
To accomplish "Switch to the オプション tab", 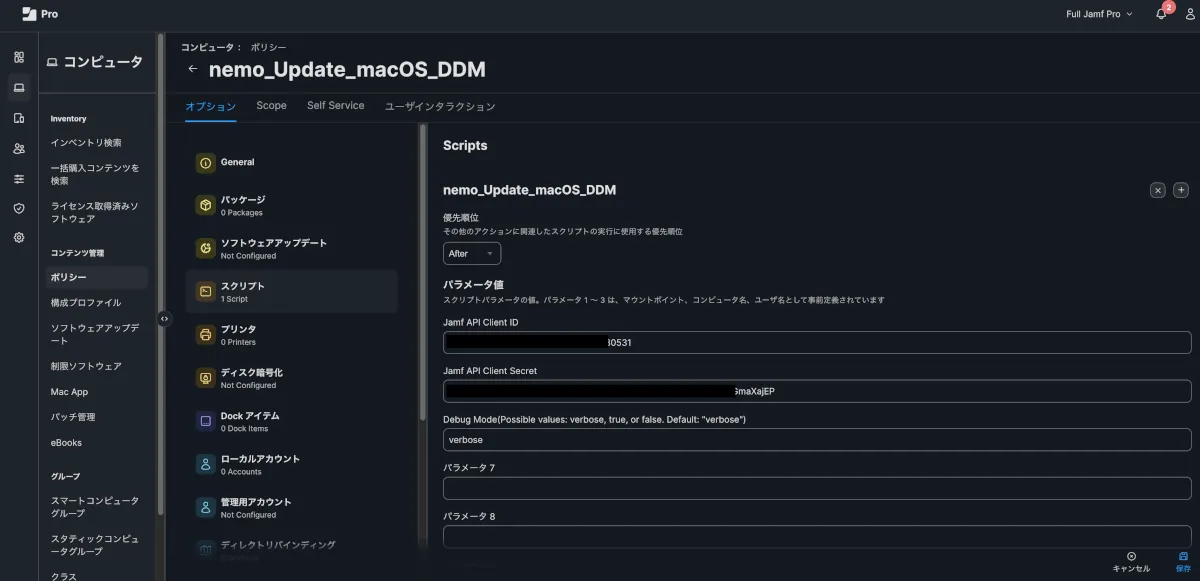I will (210, 106).
